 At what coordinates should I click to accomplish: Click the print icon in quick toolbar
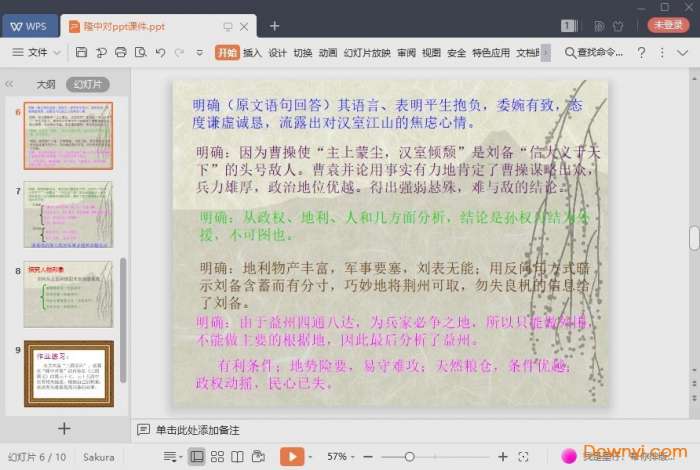coord(121,53)
